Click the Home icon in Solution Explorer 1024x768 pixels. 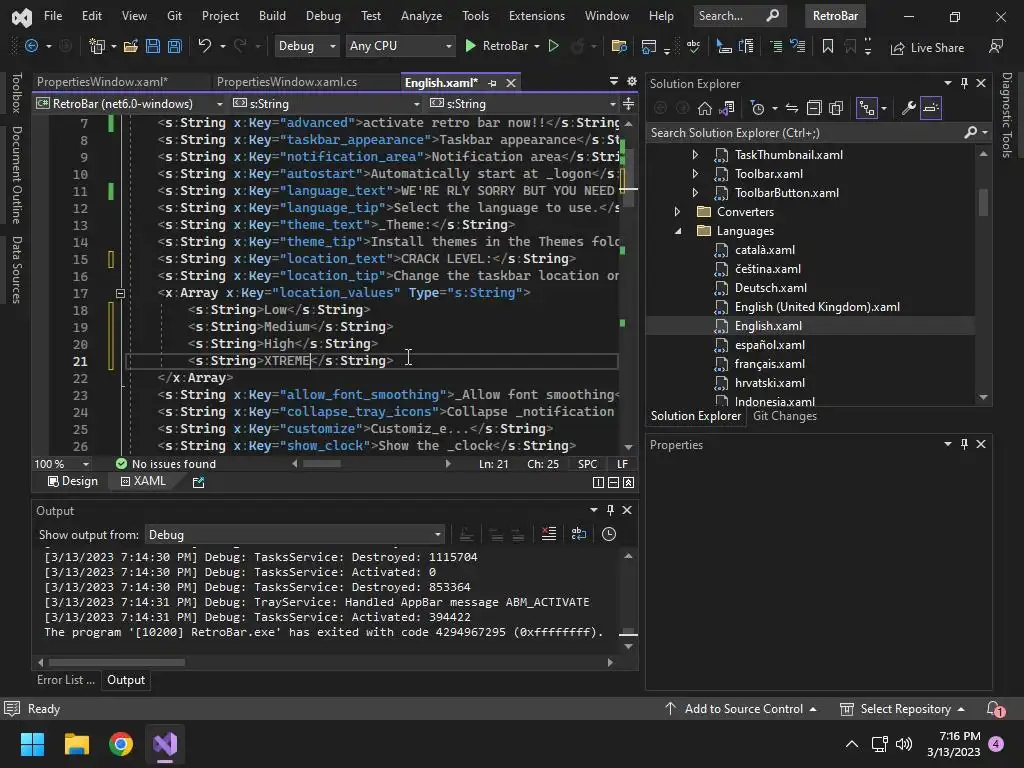click(x=705, y=108)
